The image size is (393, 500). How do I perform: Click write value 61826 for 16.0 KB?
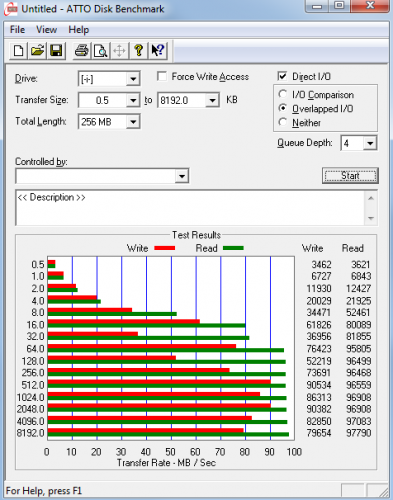[319, 325]
